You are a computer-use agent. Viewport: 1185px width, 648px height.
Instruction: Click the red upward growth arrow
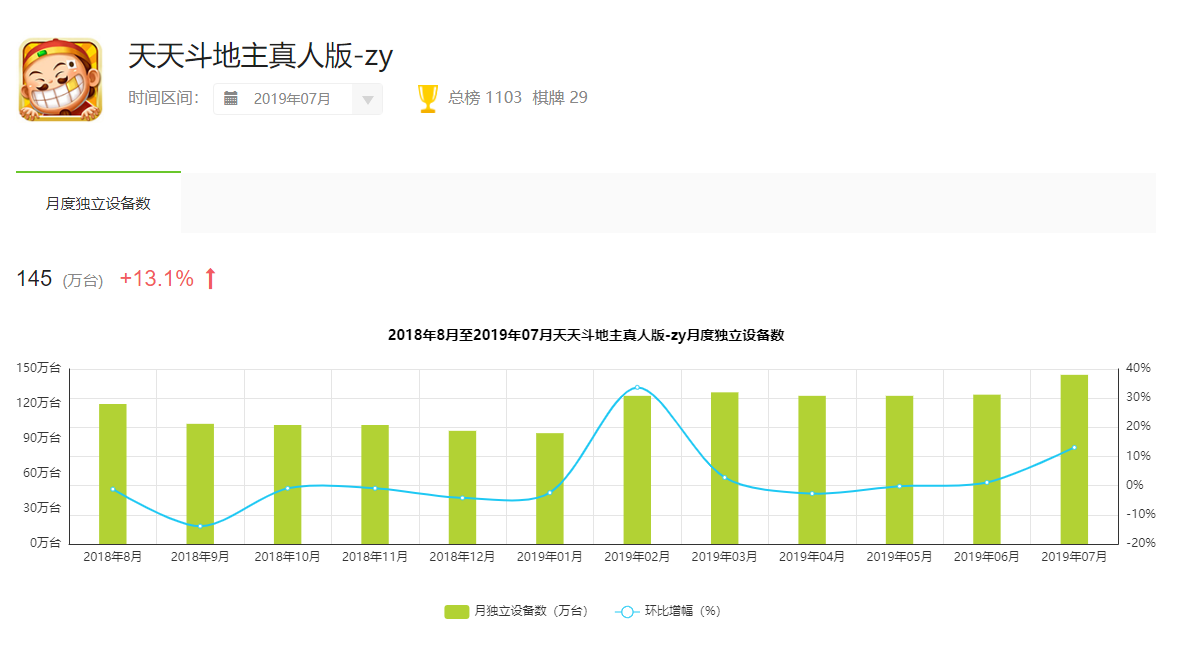pos(210,279)
